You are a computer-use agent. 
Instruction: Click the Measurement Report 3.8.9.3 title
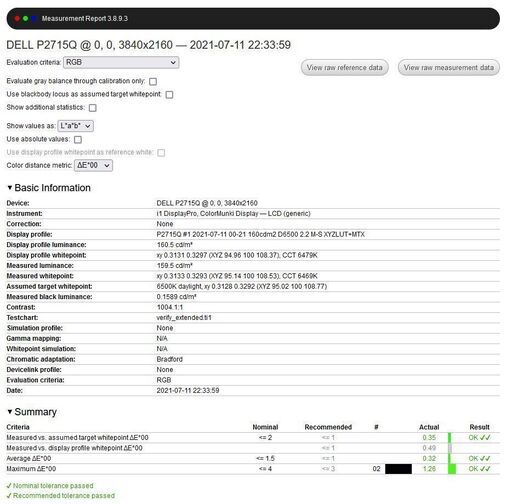[85, 19]
